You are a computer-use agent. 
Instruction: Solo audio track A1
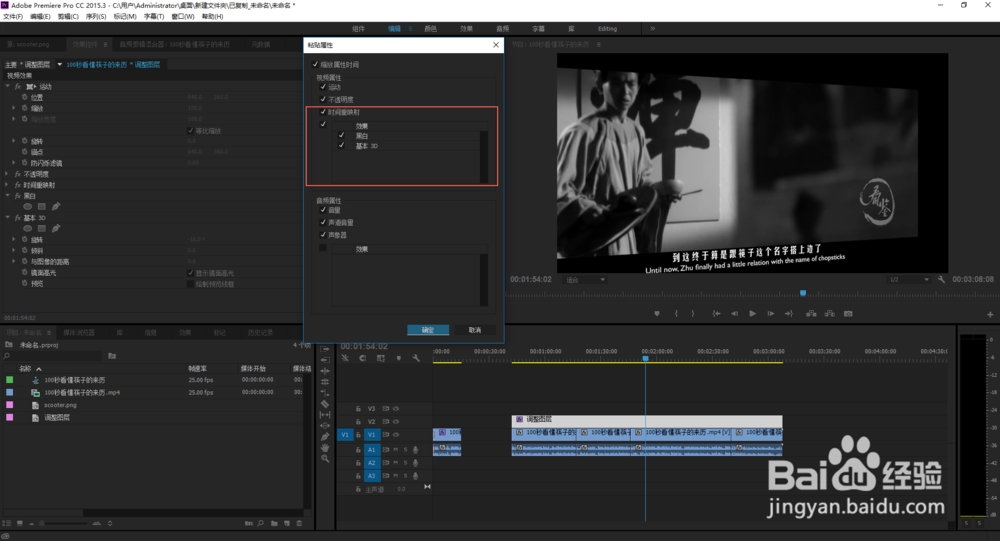pyautogui.click(x=405, y=450)
